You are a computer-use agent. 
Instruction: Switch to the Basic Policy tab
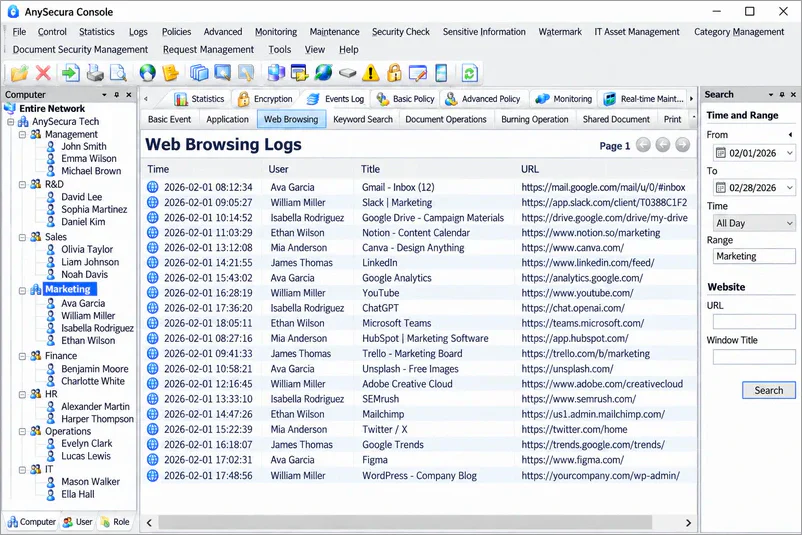pyautogui.click(x=406, y=99)
